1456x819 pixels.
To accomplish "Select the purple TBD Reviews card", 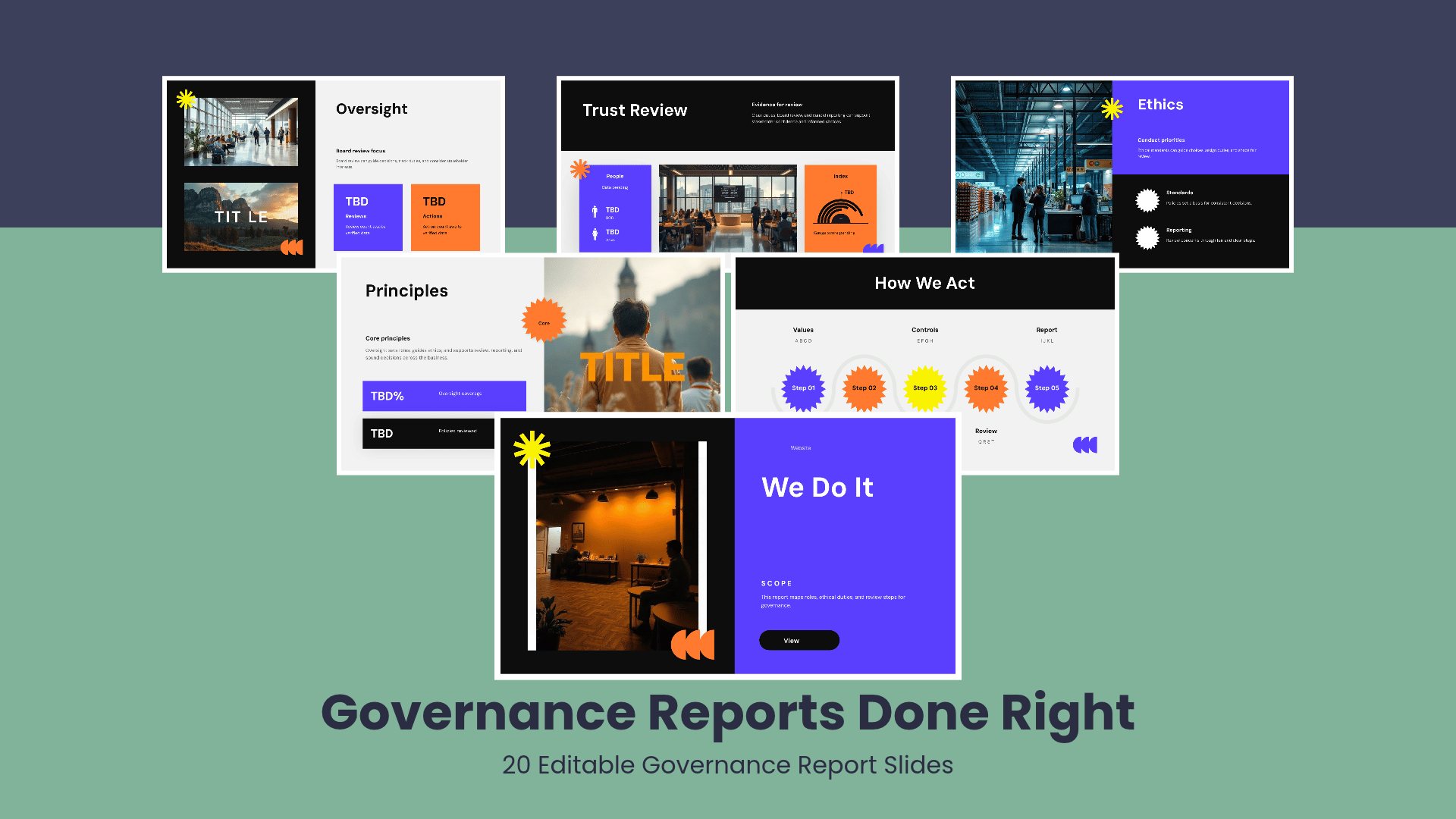I will 368,218.
